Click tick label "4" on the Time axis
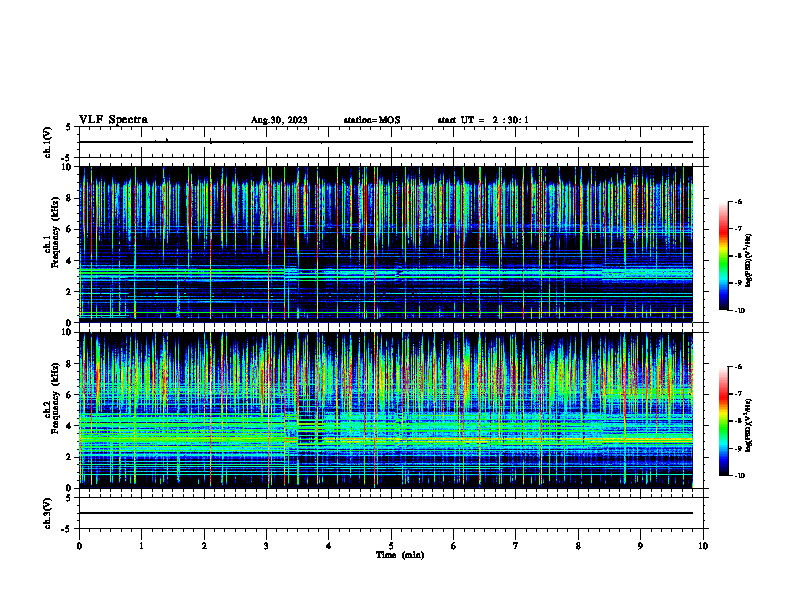Viewport: 792px width, 612px height. tap(329, 546)
